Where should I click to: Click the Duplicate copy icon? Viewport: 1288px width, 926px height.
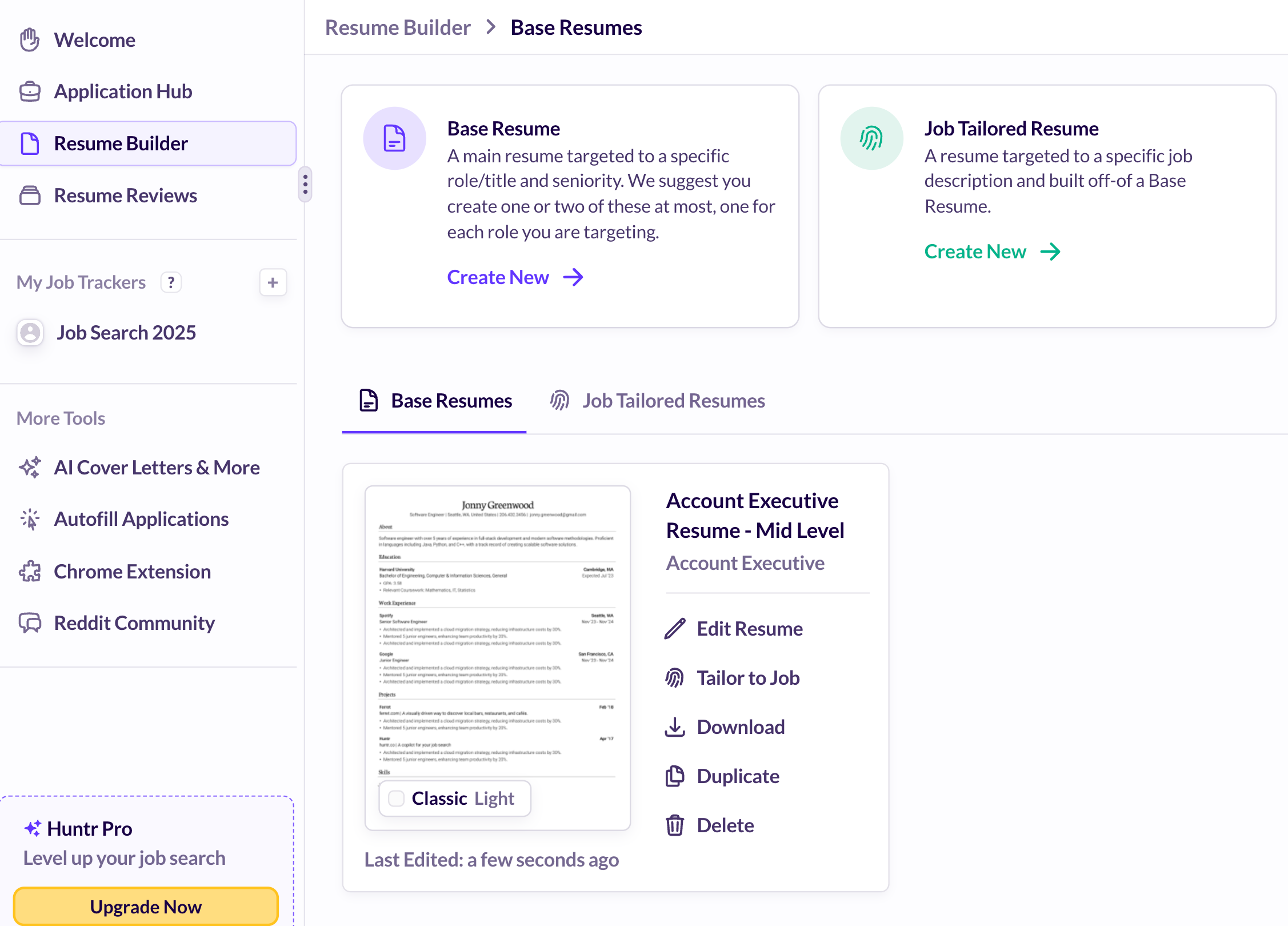point(675,776)
